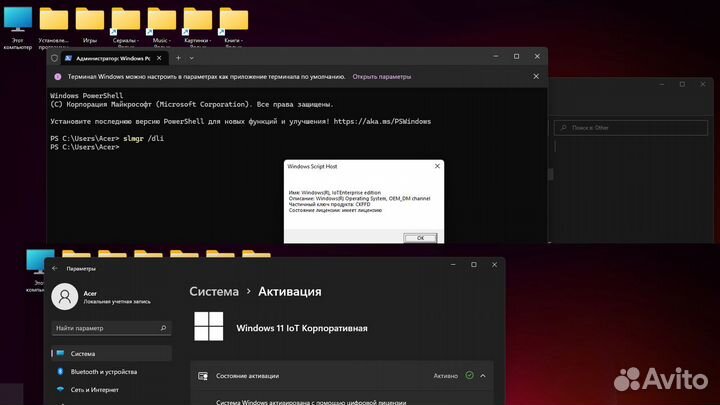Open the 'Music' shortcut folder

tap(162, 27)
